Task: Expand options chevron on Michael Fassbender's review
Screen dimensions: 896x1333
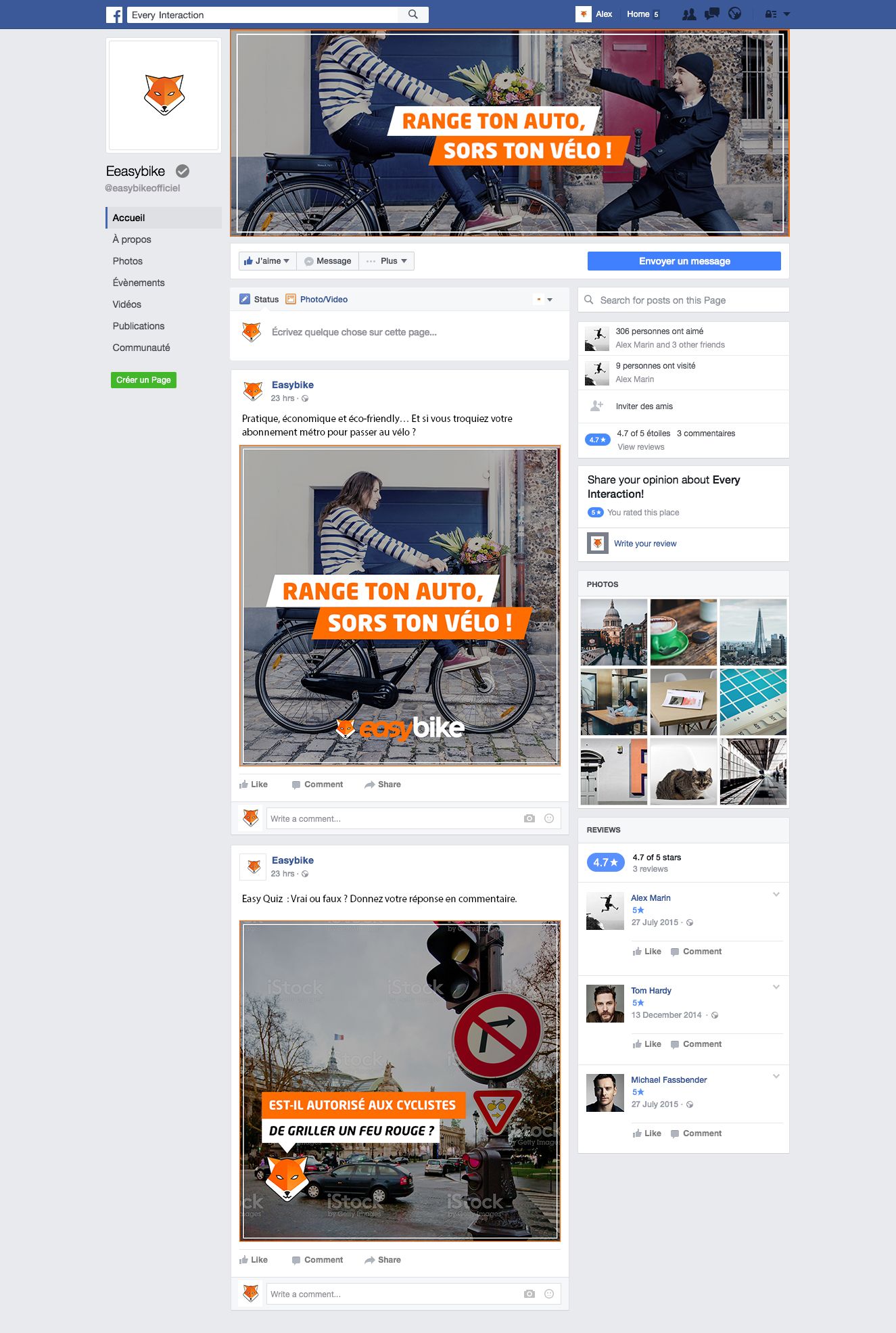Action: click(x=776, y=1077)
